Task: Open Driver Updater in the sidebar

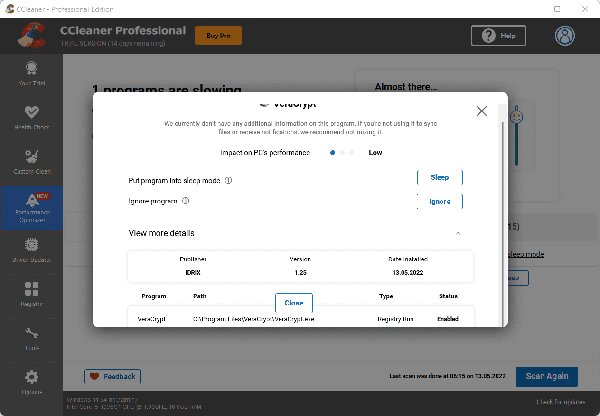Action: pyautogui.click(x=32, y=250)
